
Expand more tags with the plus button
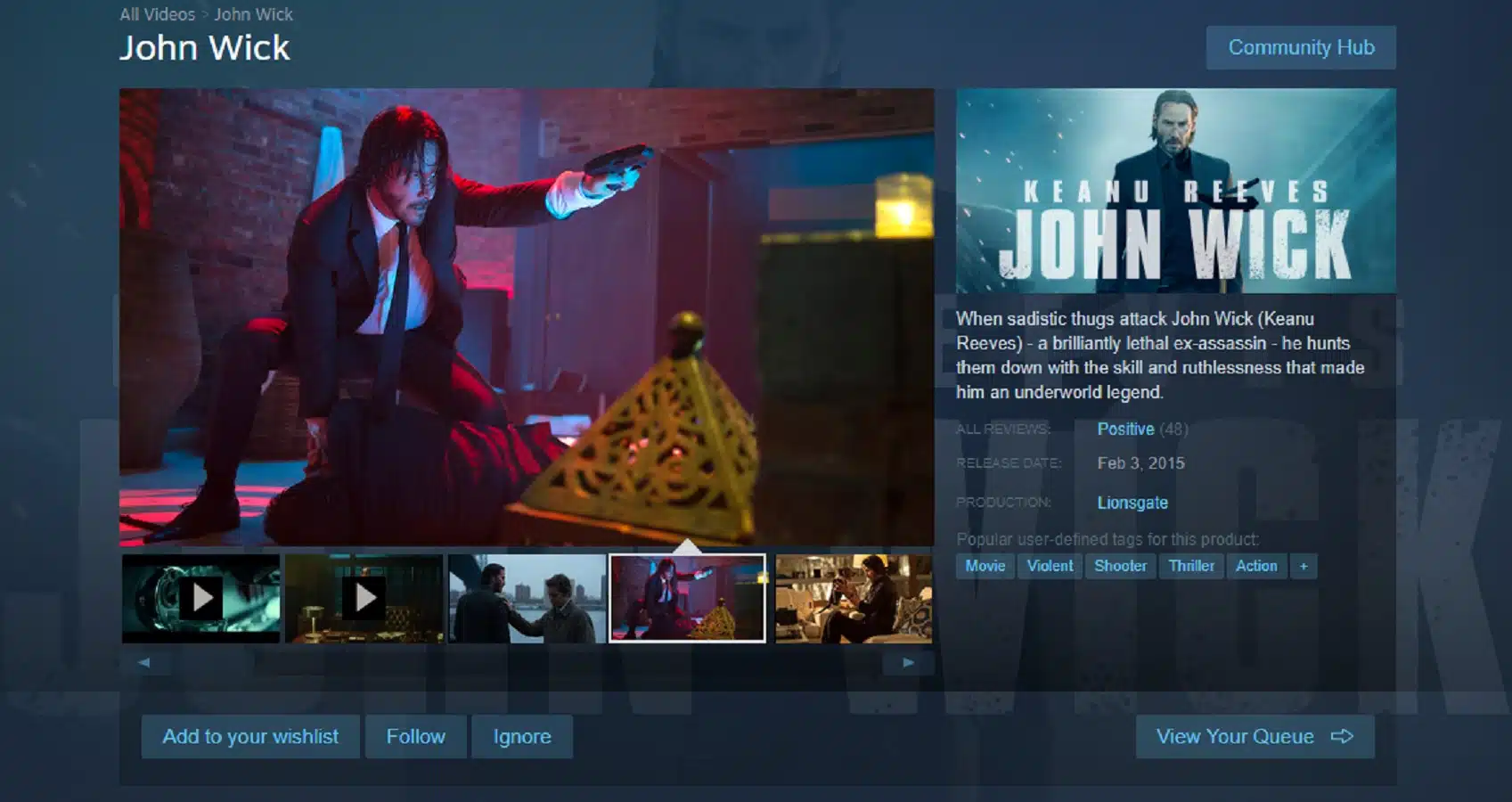[1303, 566]
